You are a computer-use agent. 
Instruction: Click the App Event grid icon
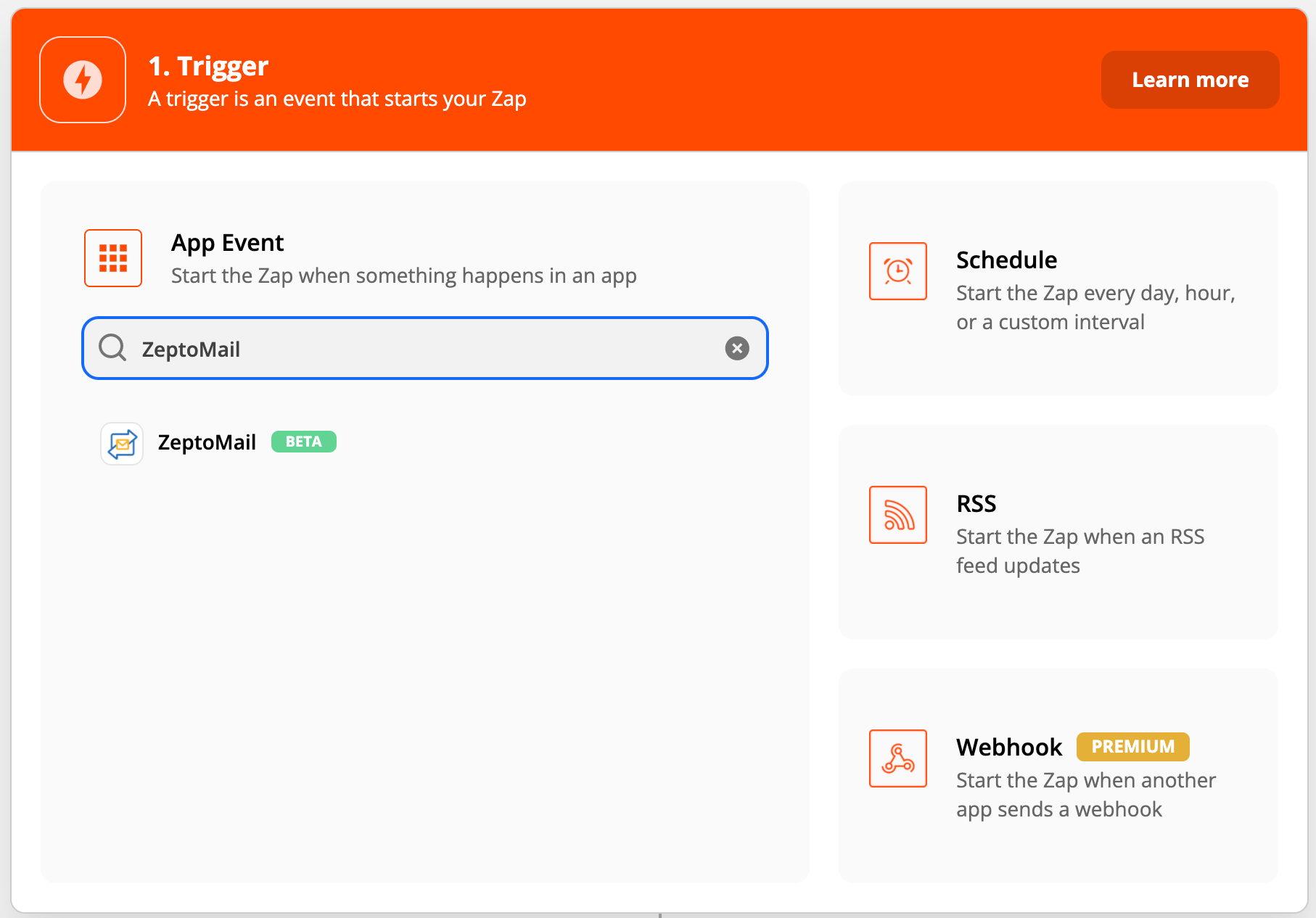(x=113, y=258)
